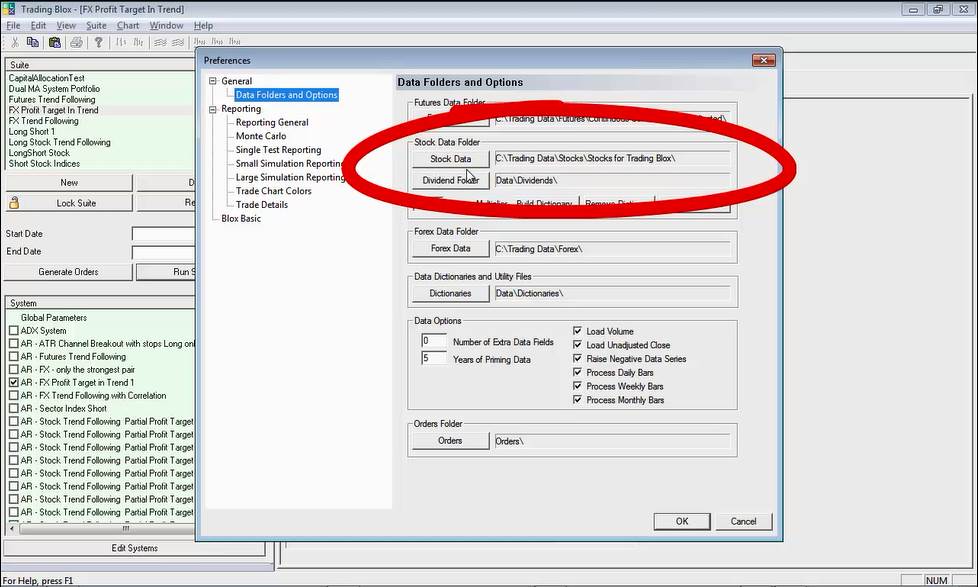Click the first bar chart toolbar icon
This screenshot has height=587, width=978.
pos(120,42)
